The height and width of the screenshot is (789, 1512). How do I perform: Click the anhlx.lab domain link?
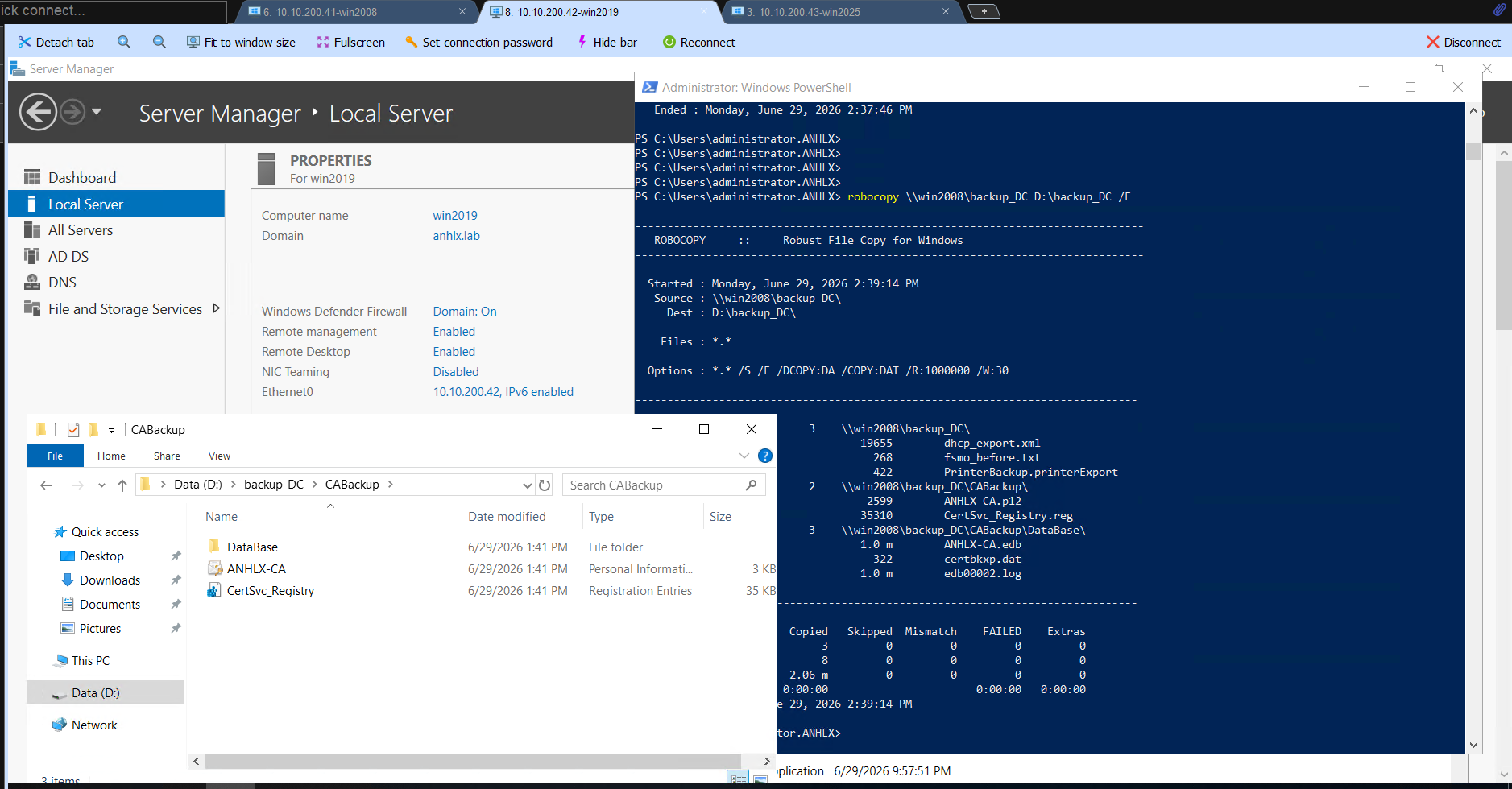(x=456, y=235)
